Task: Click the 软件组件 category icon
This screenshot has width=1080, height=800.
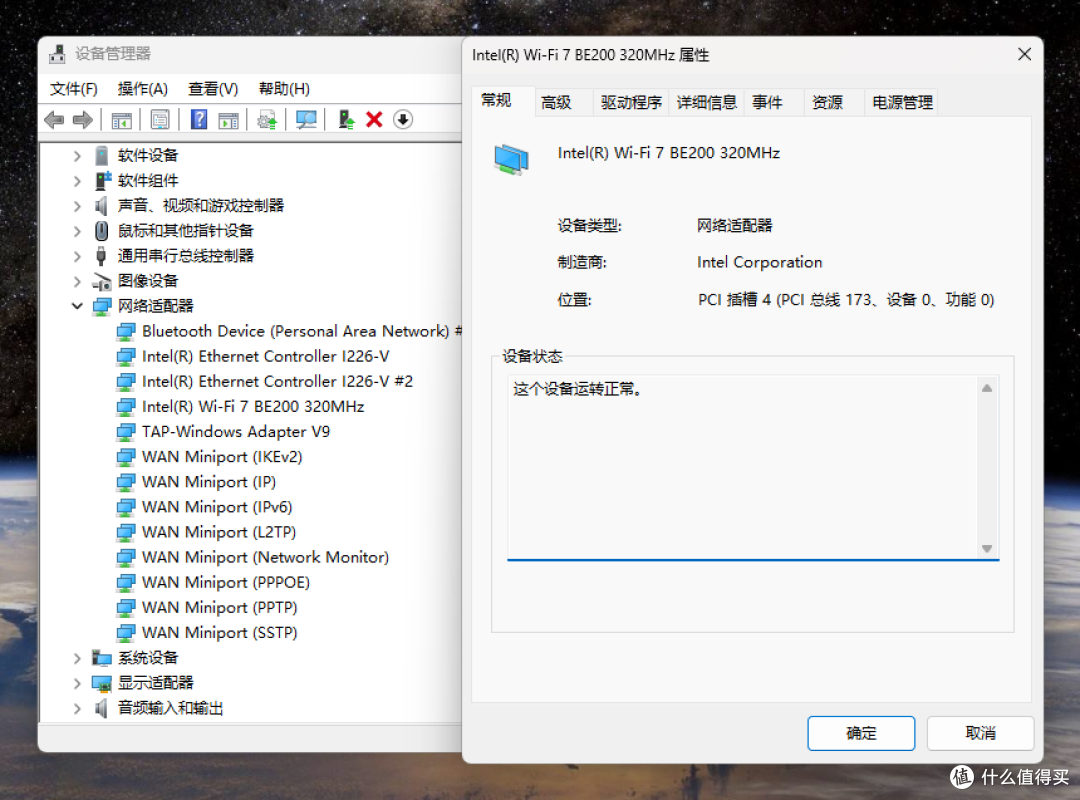Action: pos(103,181)
